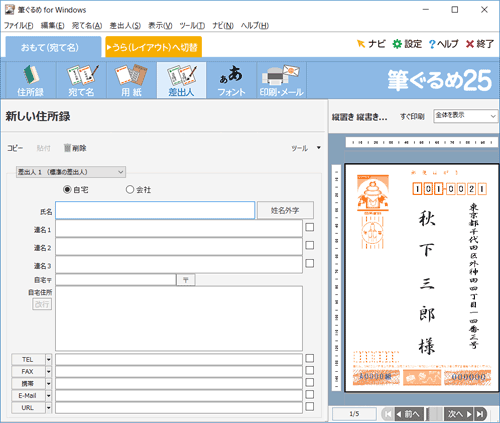Open the 印刷・メール print and mail icon
The width and height of the screenshot is (500, 423).
(281, 80)
